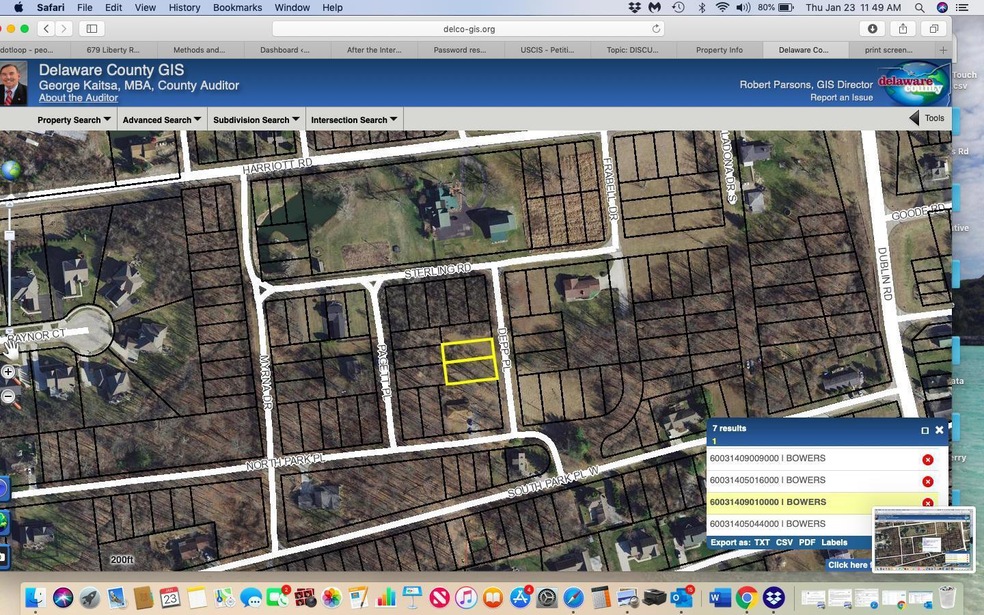
Task: Open the Bookmarks menu in menu bar
Action: (235, 7)
